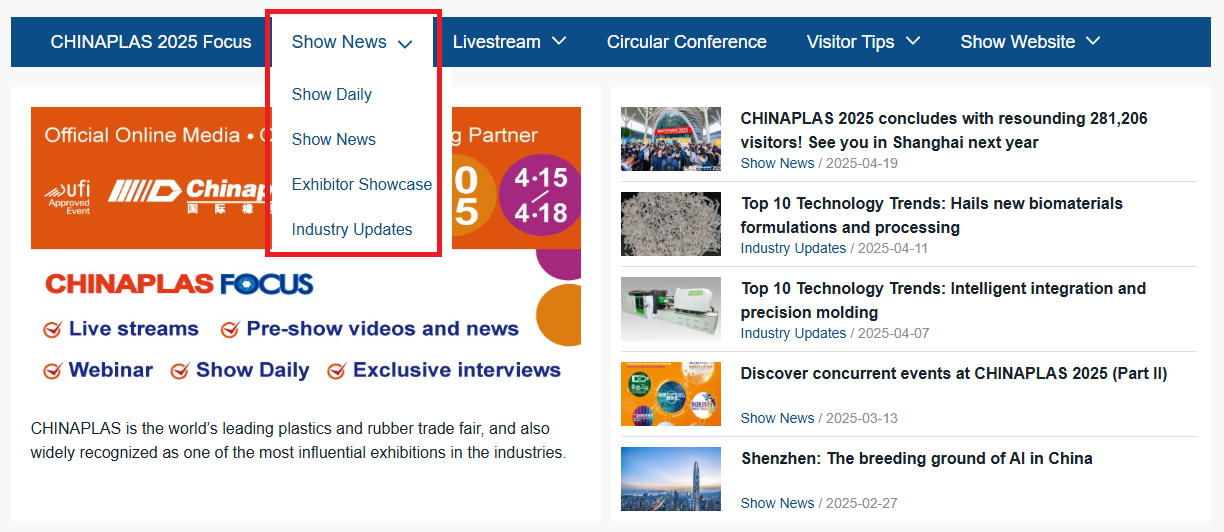Open the concurrent events thumbnail
Image resolution: width=1224 pixels, height=532 pixels.
tap(670, 394)
